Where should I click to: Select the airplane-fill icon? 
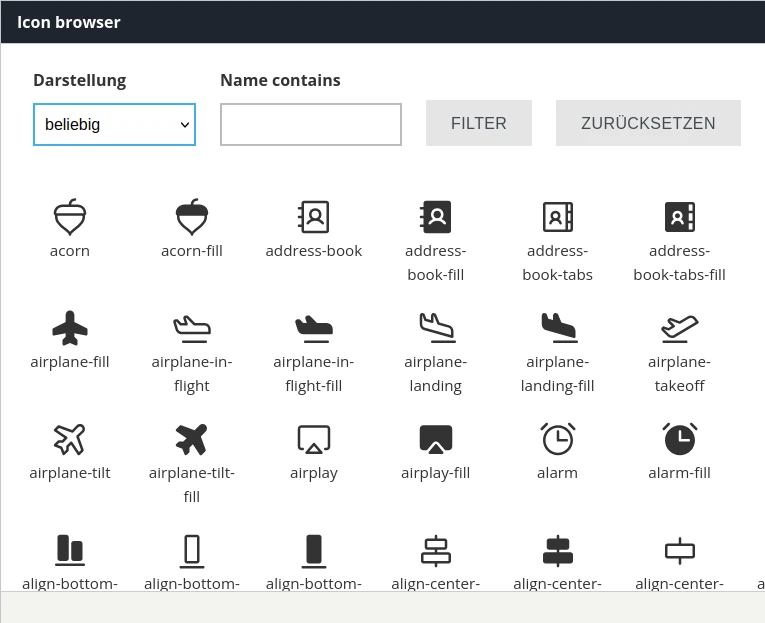(x=70, y=328)
